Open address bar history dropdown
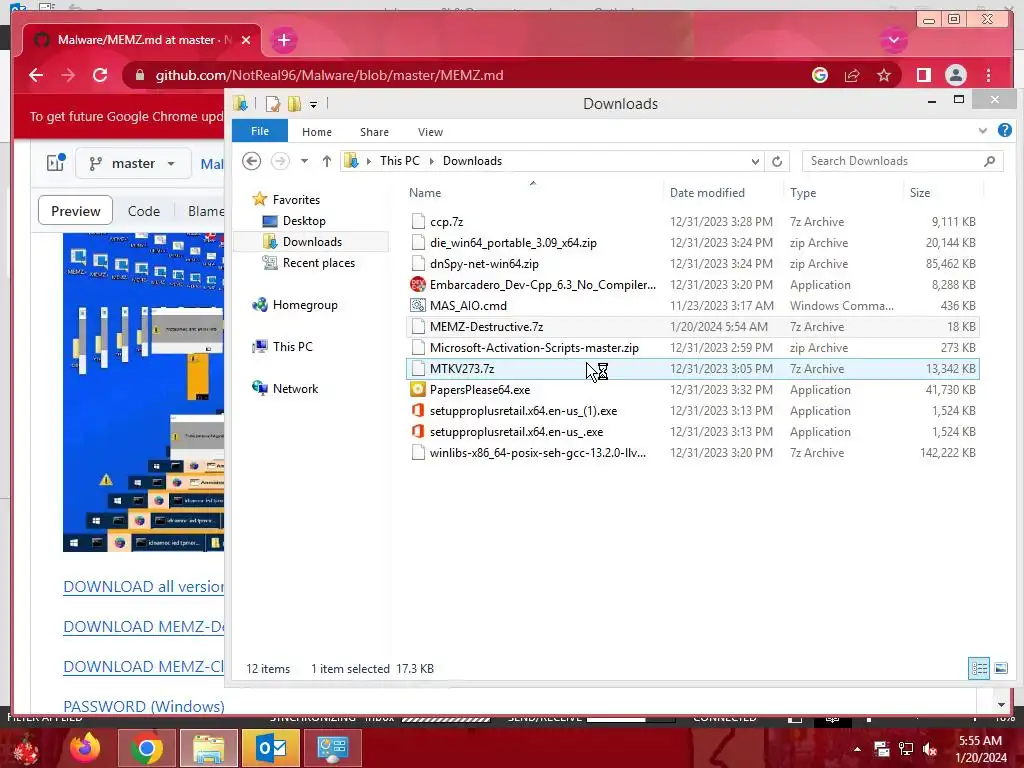 tap(755, 161)
